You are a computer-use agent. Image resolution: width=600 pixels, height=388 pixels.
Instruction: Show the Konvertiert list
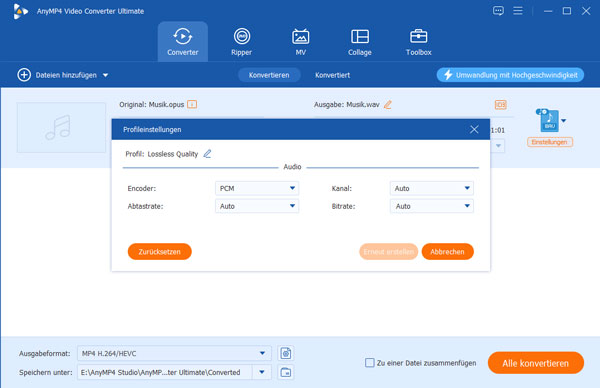333,75
